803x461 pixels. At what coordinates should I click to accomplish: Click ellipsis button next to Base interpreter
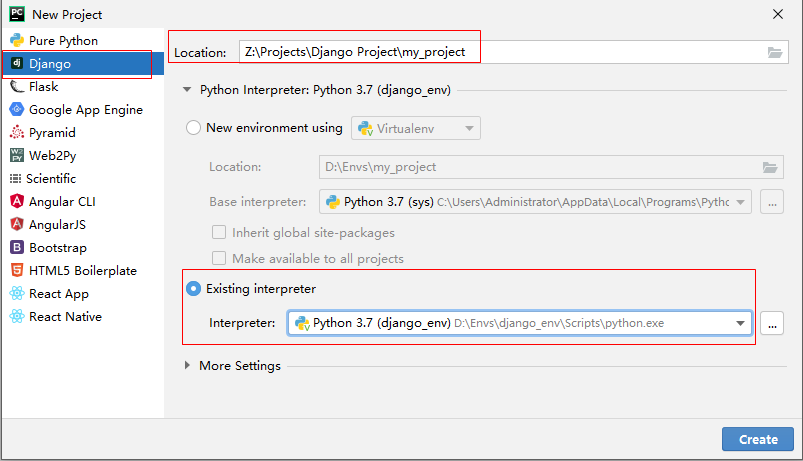point(772,202)
